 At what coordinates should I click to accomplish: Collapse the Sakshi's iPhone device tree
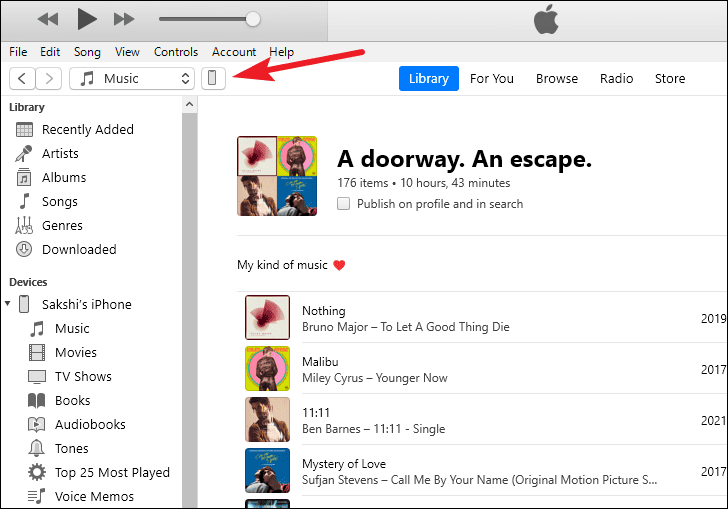pyautogui.click(x=8, y=304)
